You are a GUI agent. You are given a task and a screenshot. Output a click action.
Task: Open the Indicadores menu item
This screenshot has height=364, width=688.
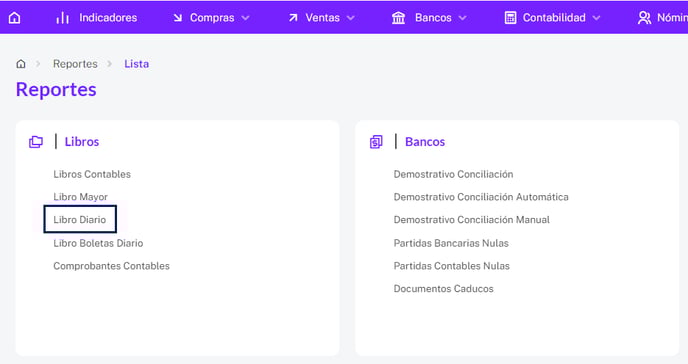108,18
